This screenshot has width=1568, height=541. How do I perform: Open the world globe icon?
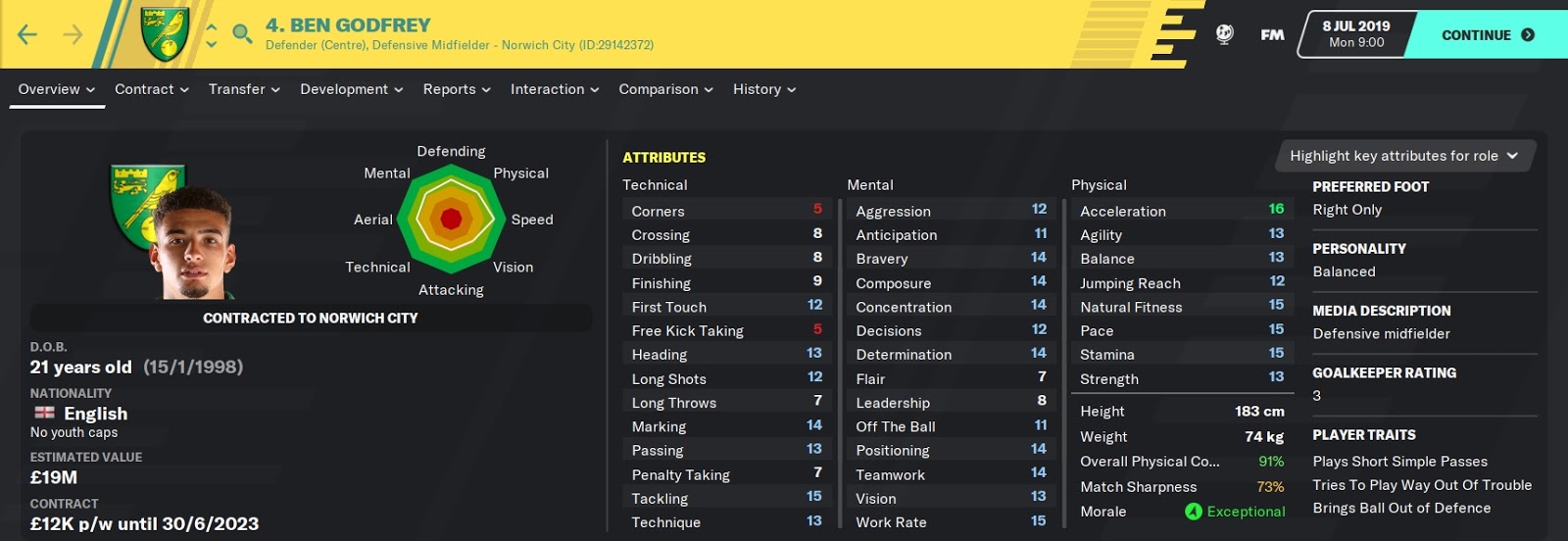pyautogui.click(x=1224, y=34)
